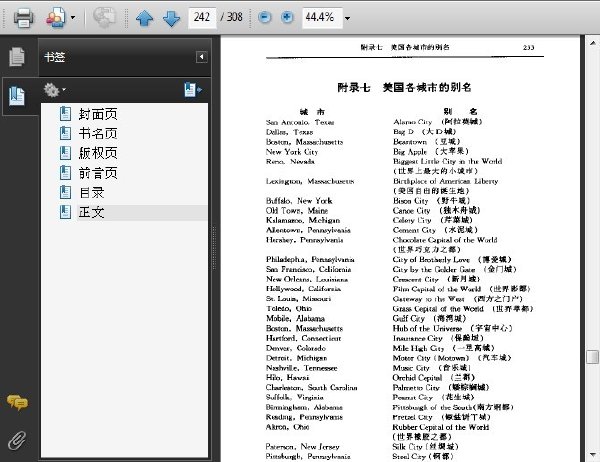Click the text City of Brotherly Love

(x=431, y=260)
